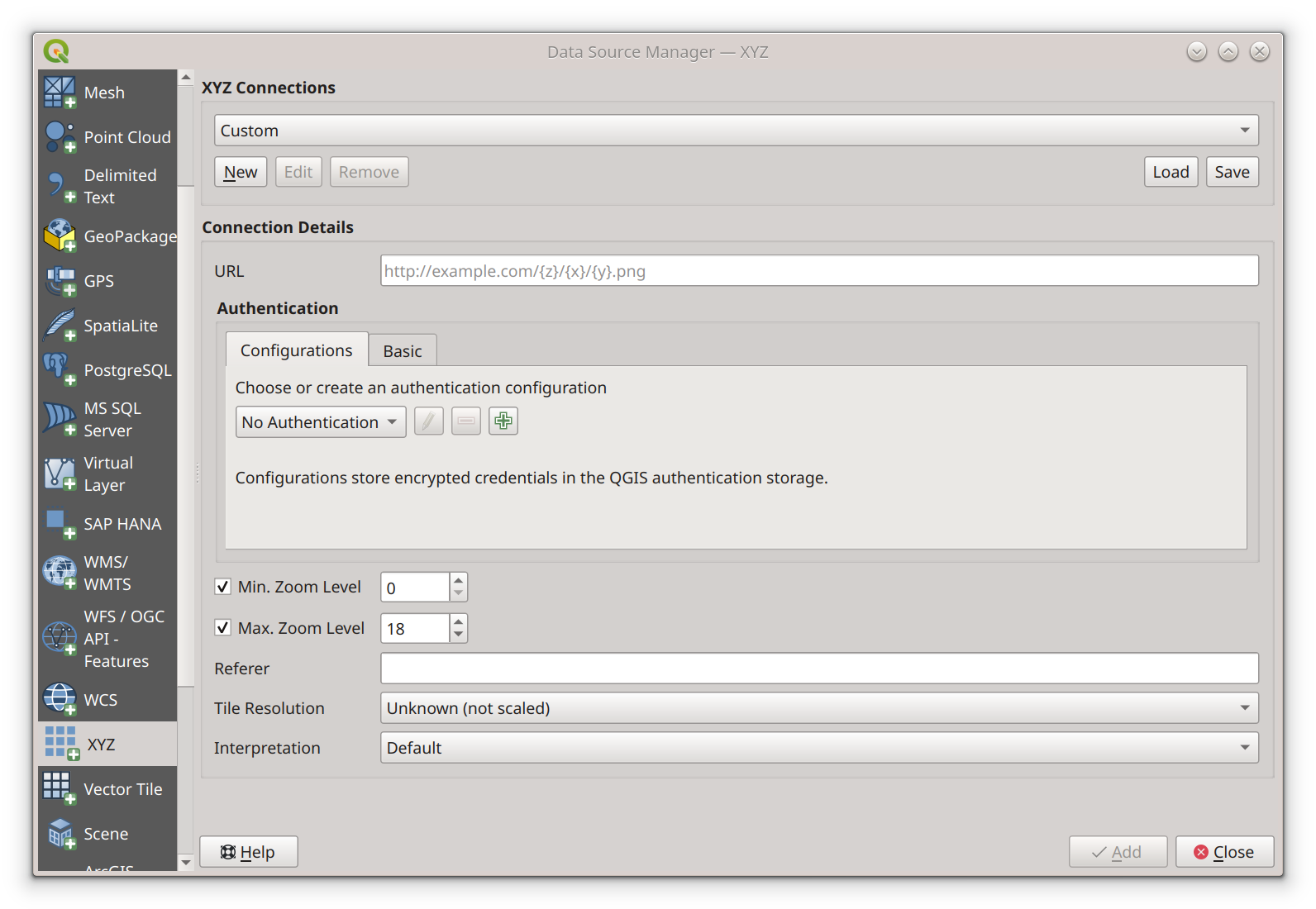Click the New connection button

(x=241, y=172)
